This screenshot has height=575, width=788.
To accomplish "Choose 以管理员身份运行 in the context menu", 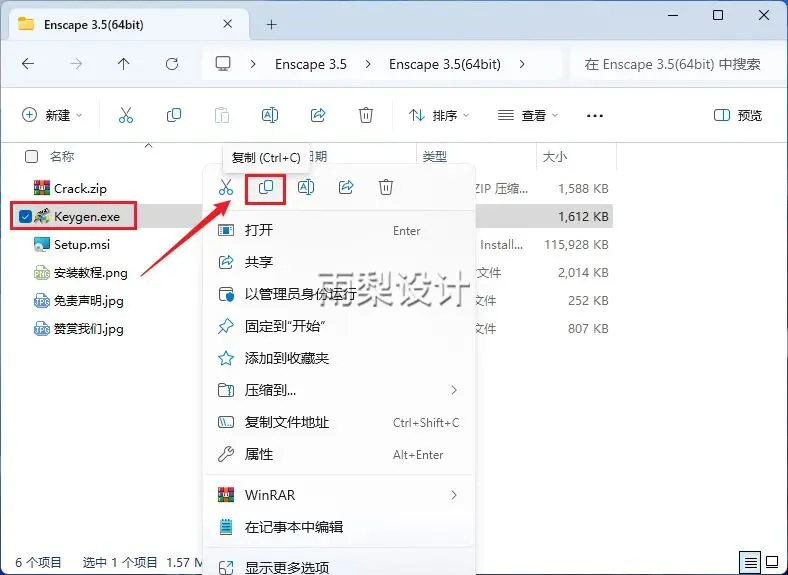I will (x=339, y=294).
